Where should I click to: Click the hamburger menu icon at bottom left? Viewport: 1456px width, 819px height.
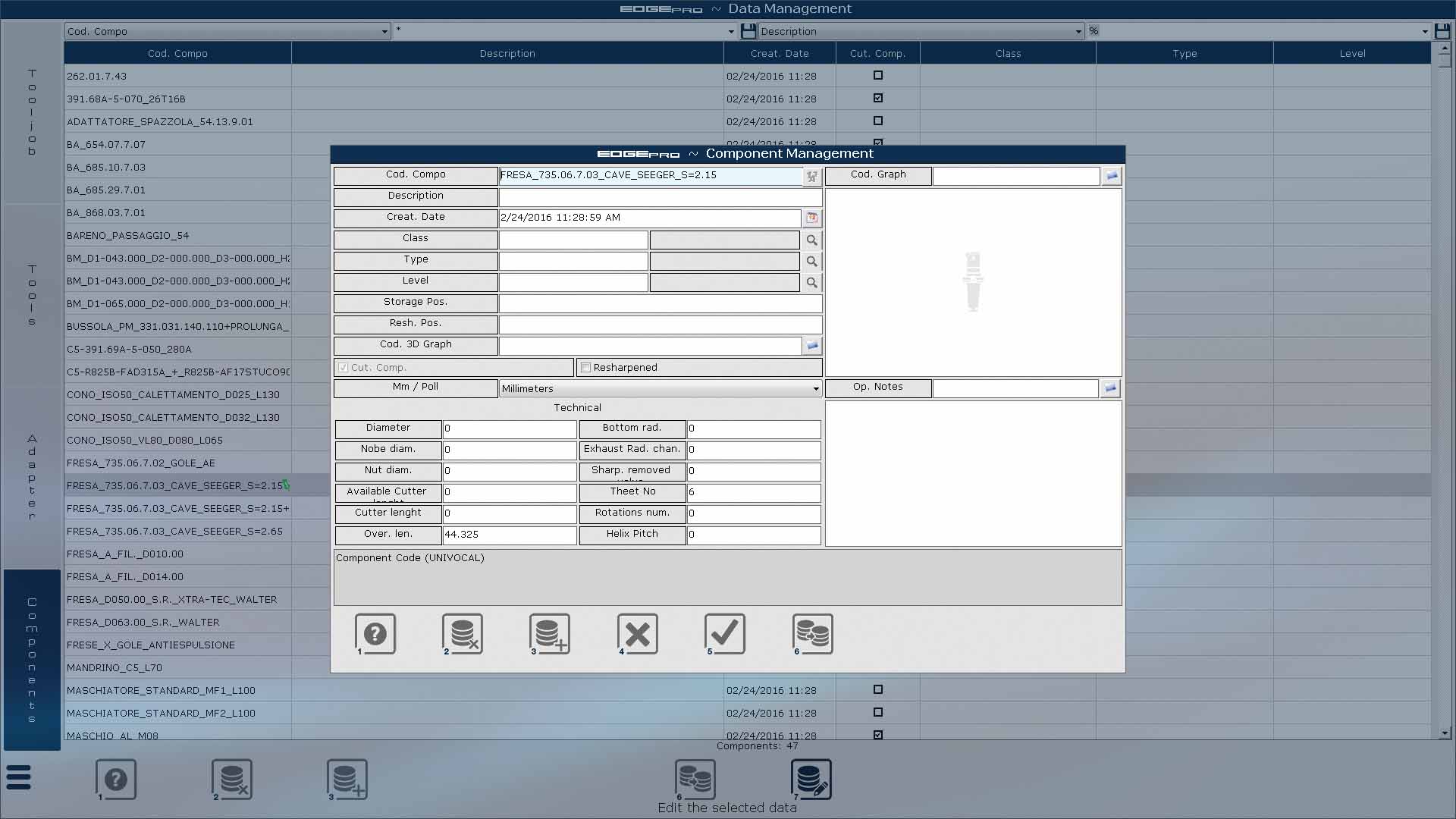point(19,777)
